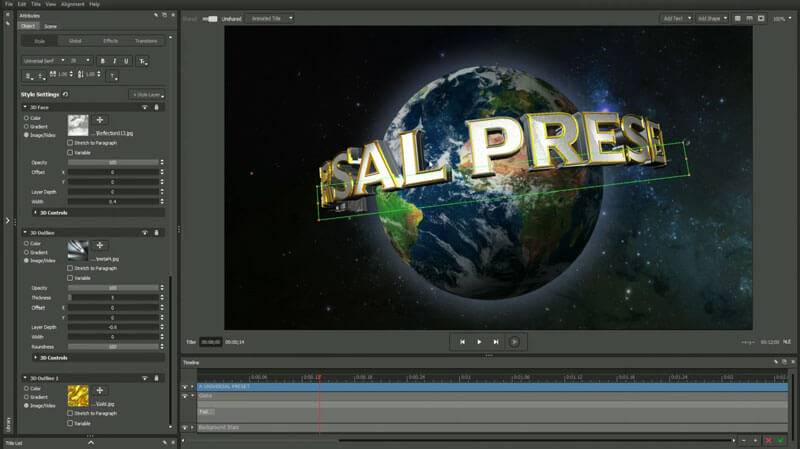Show the title-safe grid overlay icon
This screenshot has width=800, height=449.
(737, 18)
